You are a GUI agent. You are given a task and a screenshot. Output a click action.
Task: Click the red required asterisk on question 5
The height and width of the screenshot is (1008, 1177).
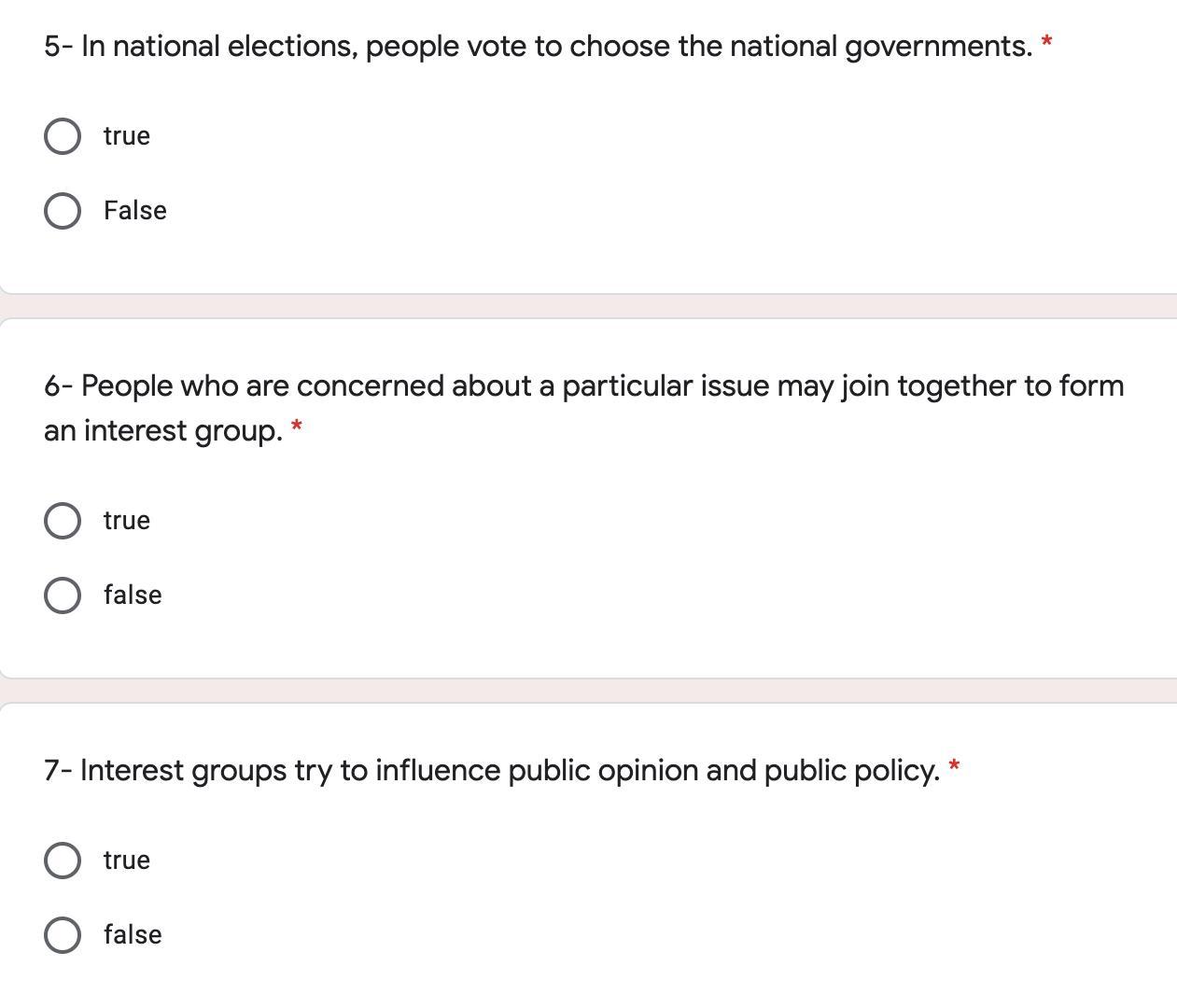[1047, 43]
